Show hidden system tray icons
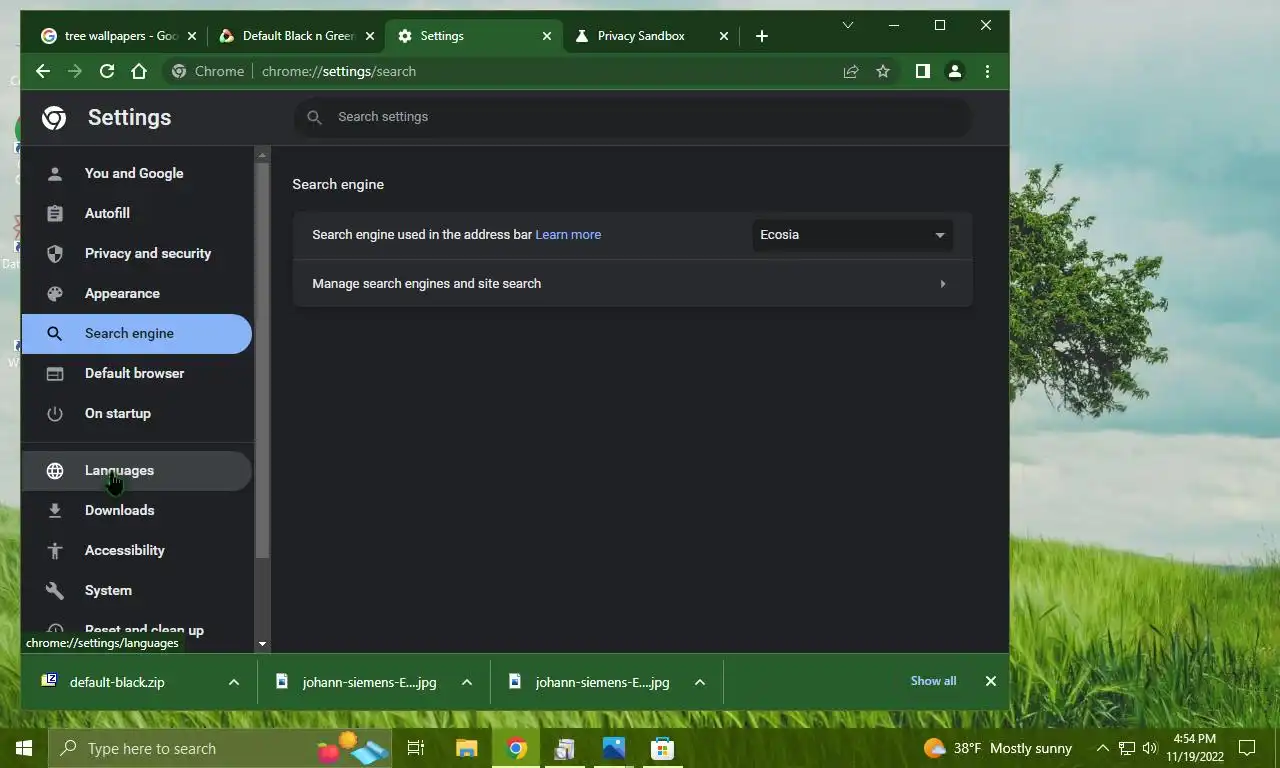This screenshot has height=768, width=1280. [1103, 748]
